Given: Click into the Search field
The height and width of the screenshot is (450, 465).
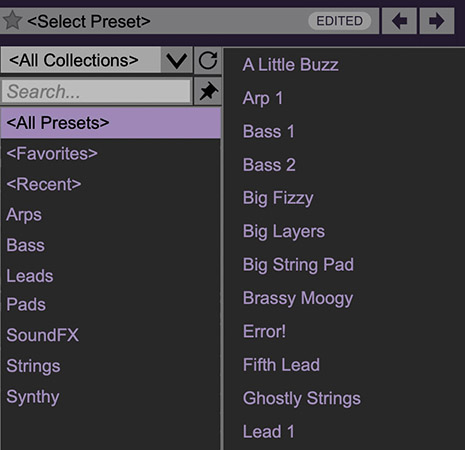Looking at the screenshot, I should (96, 91).
